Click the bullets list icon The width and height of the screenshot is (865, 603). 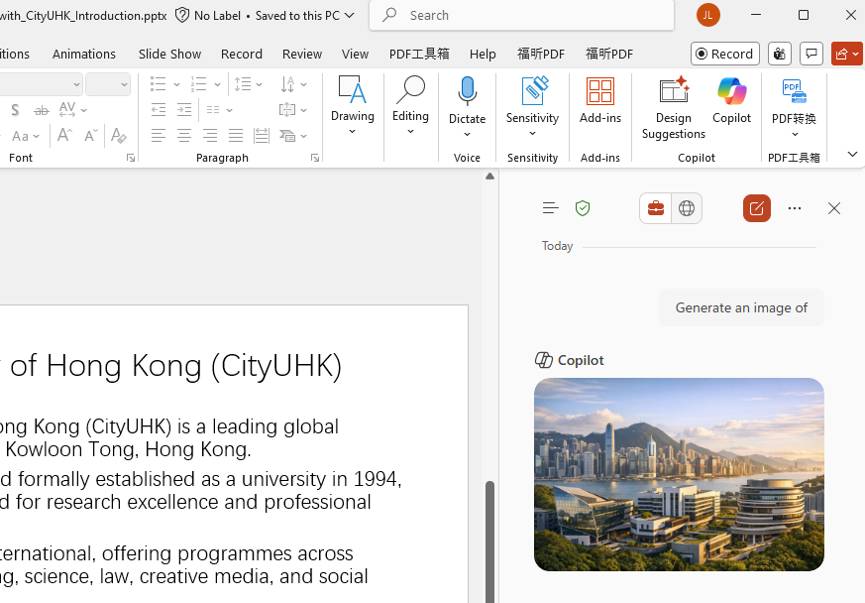tap(158, 84)
